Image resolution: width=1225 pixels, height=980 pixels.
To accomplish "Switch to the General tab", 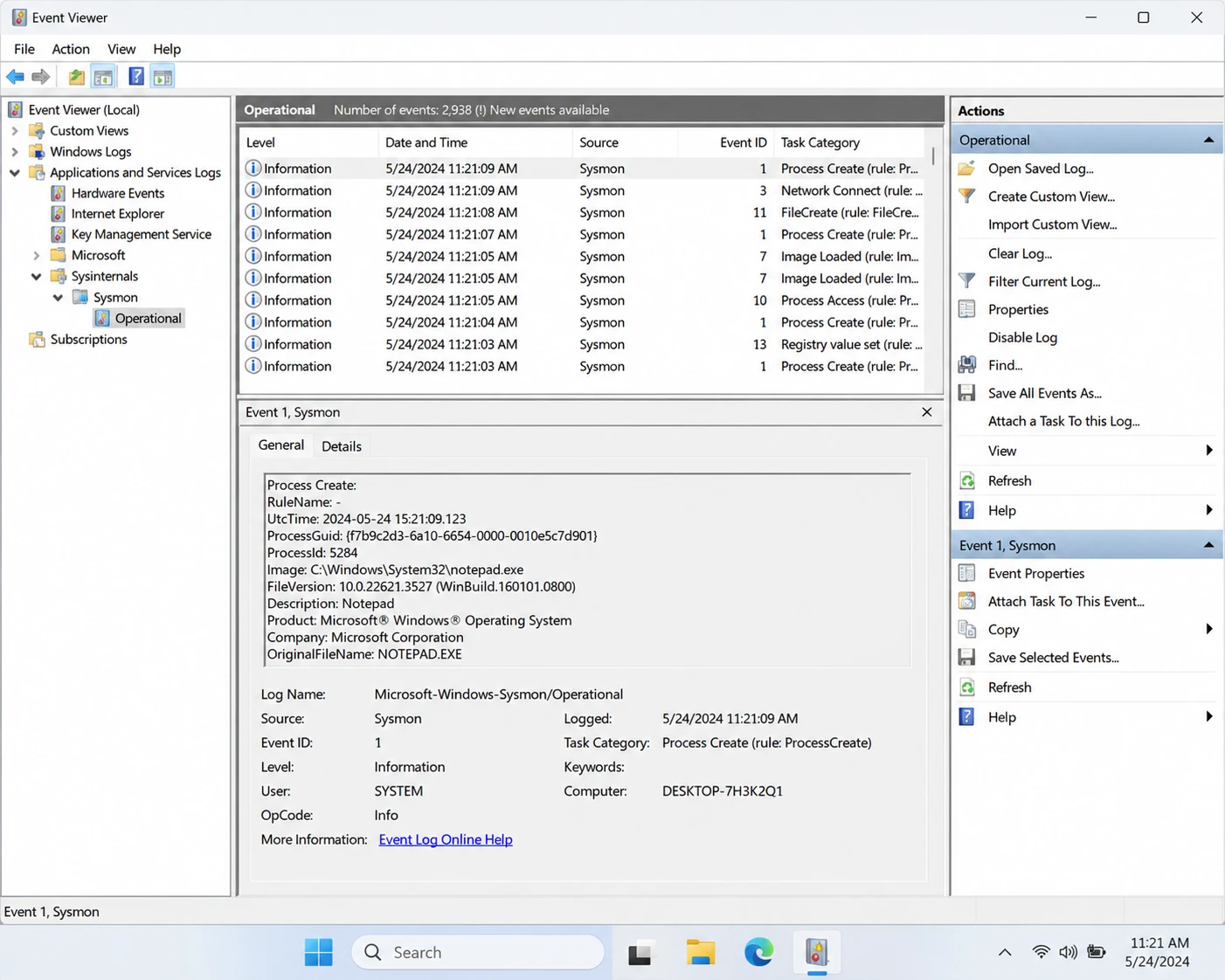I will tap(281, 445).
